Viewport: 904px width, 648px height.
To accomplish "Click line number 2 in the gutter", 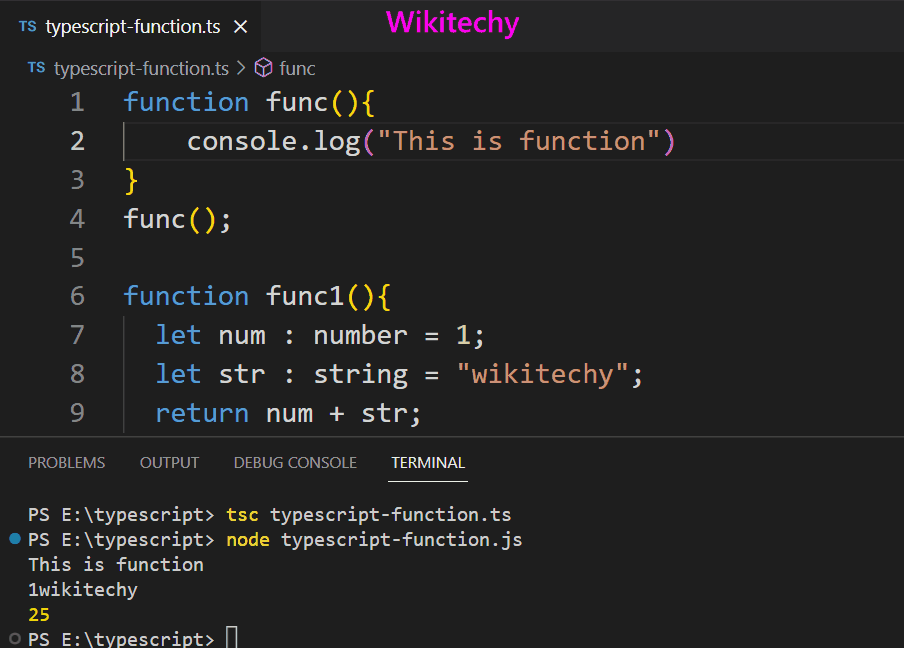I will pos(77,141).
